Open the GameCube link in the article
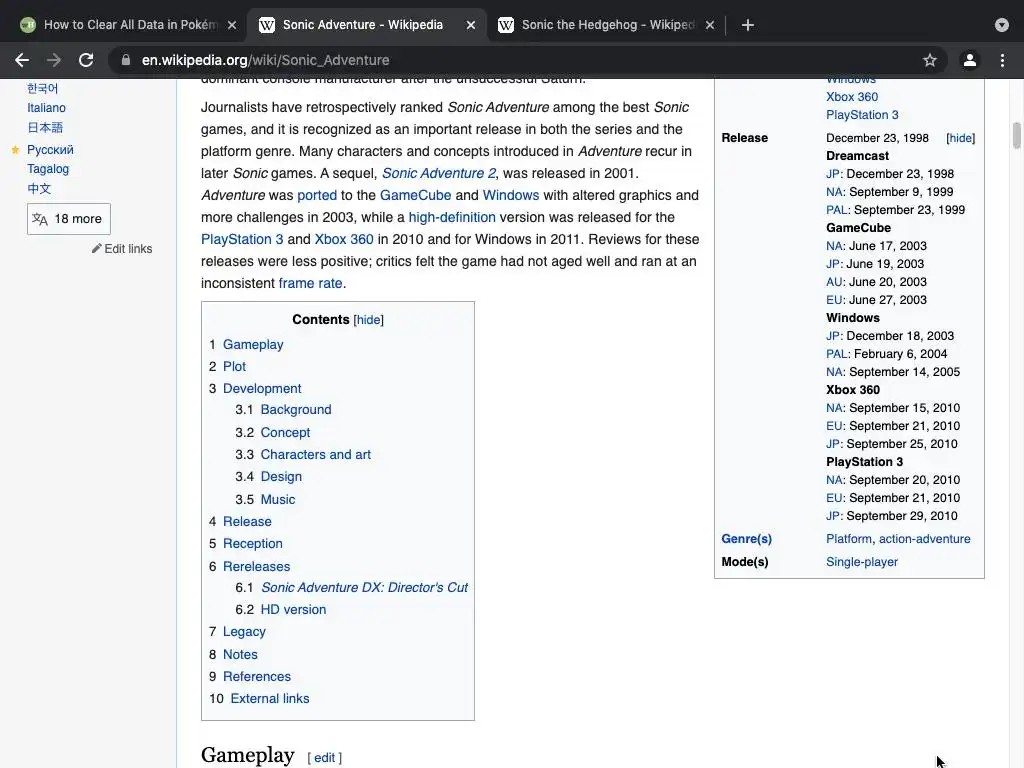The width and height of the screenshot is (1024, 768). pyautogui.click(x=415, y=195)
